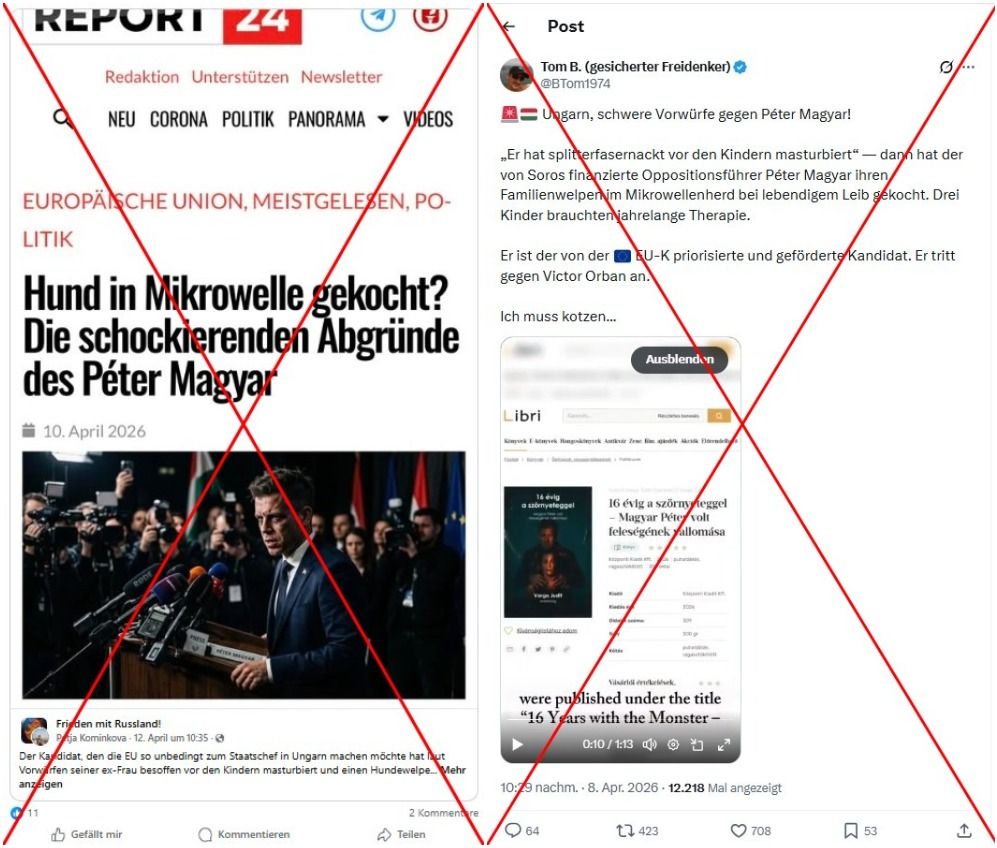Mute the video with the speaker icon

649,744
